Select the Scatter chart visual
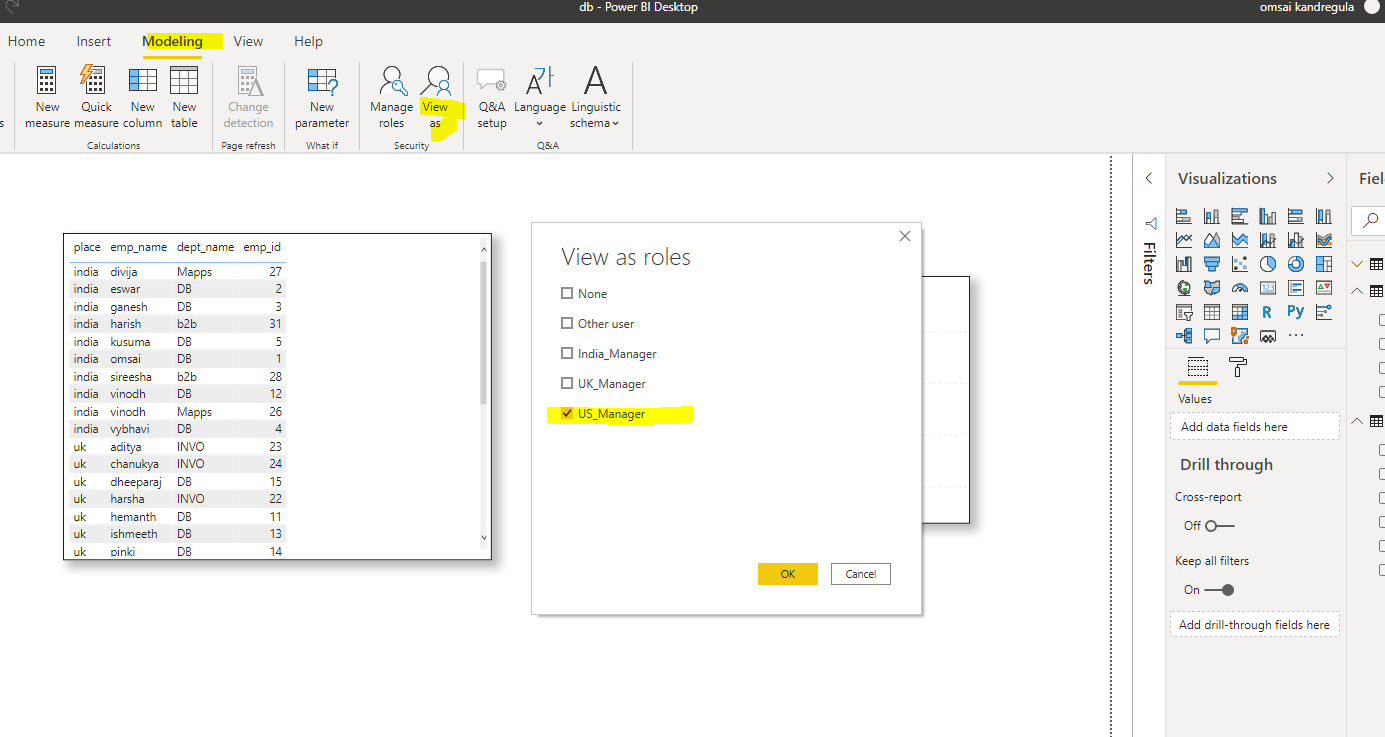This screenshot has width=1385, height=737. pos(1239,264)
